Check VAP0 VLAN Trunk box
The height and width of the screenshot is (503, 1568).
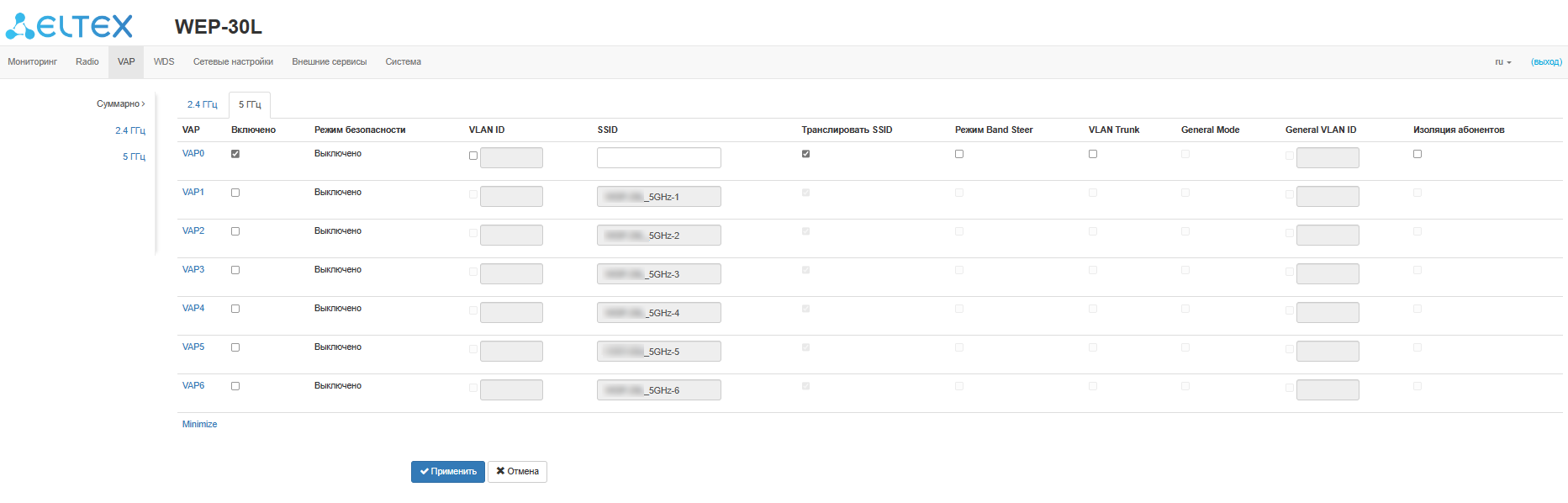tap(1093, 154)
